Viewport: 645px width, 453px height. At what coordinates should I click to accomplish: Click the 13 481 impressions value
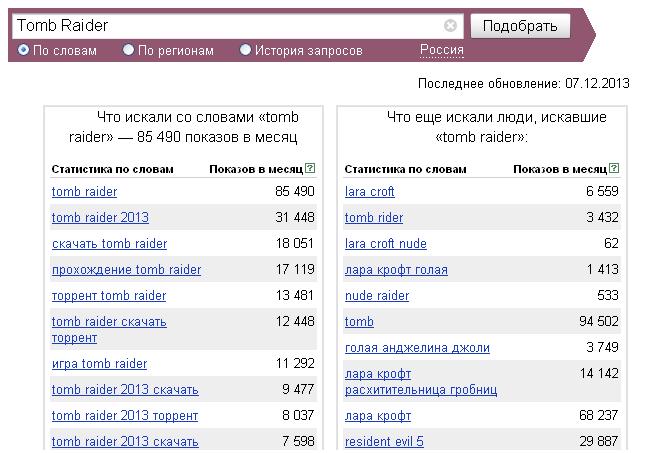point(295,295)
